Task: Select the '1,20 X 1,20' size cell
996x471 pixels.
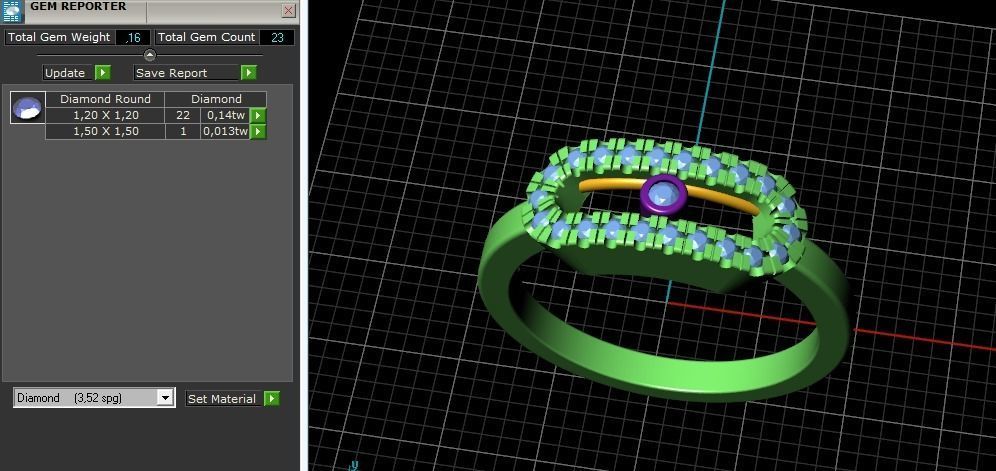Action: (x=105, y=116)
